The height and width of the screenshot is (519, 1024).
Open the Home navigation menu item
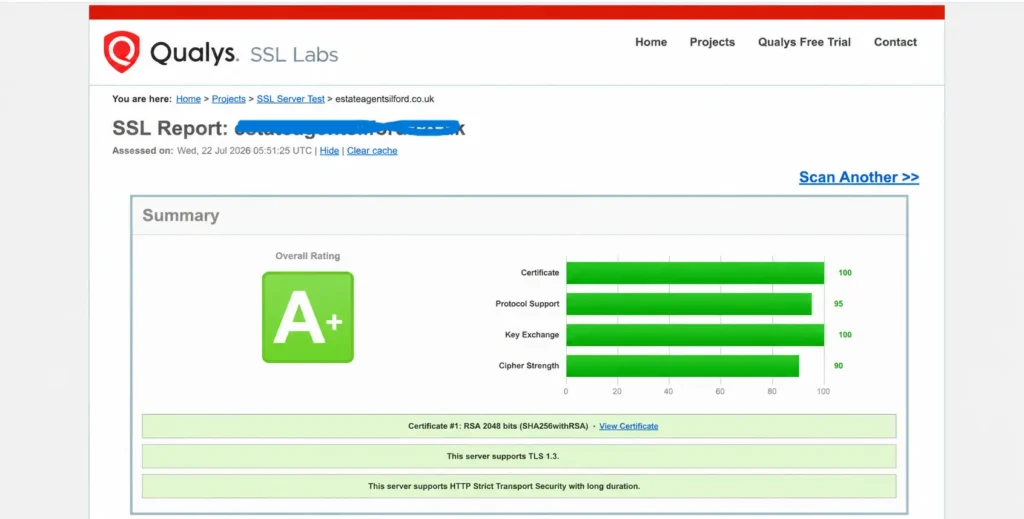(651, 42)
